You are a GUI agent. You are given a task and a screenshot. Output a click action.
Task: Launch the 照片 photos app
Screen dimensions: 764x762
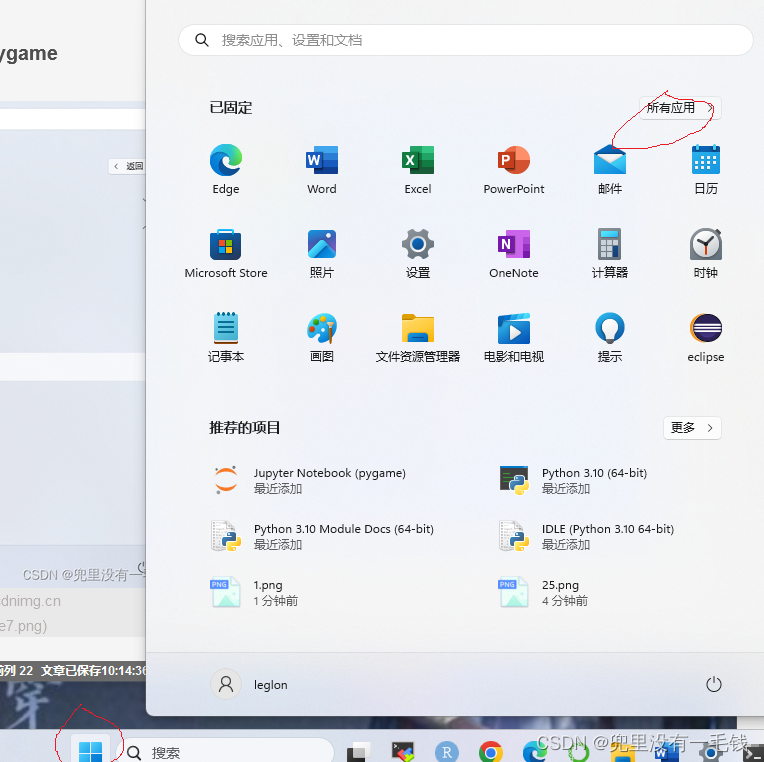322,253
